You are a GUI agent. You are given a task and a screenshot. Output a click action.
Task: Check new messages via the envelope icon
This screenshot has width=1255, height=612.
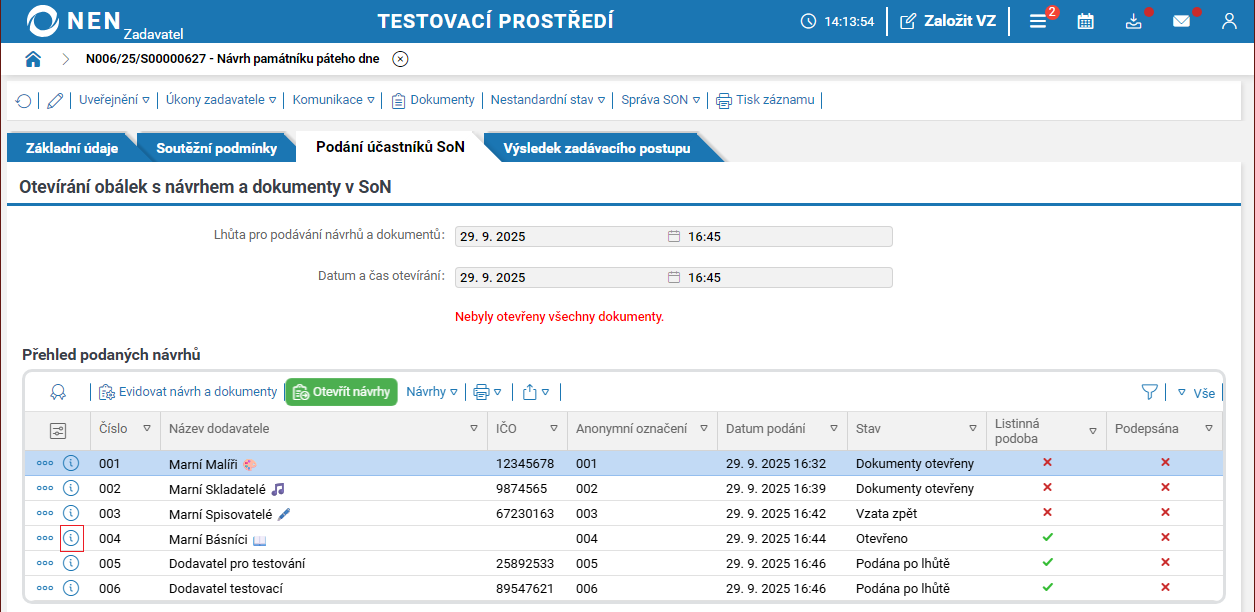[1182, 20]
